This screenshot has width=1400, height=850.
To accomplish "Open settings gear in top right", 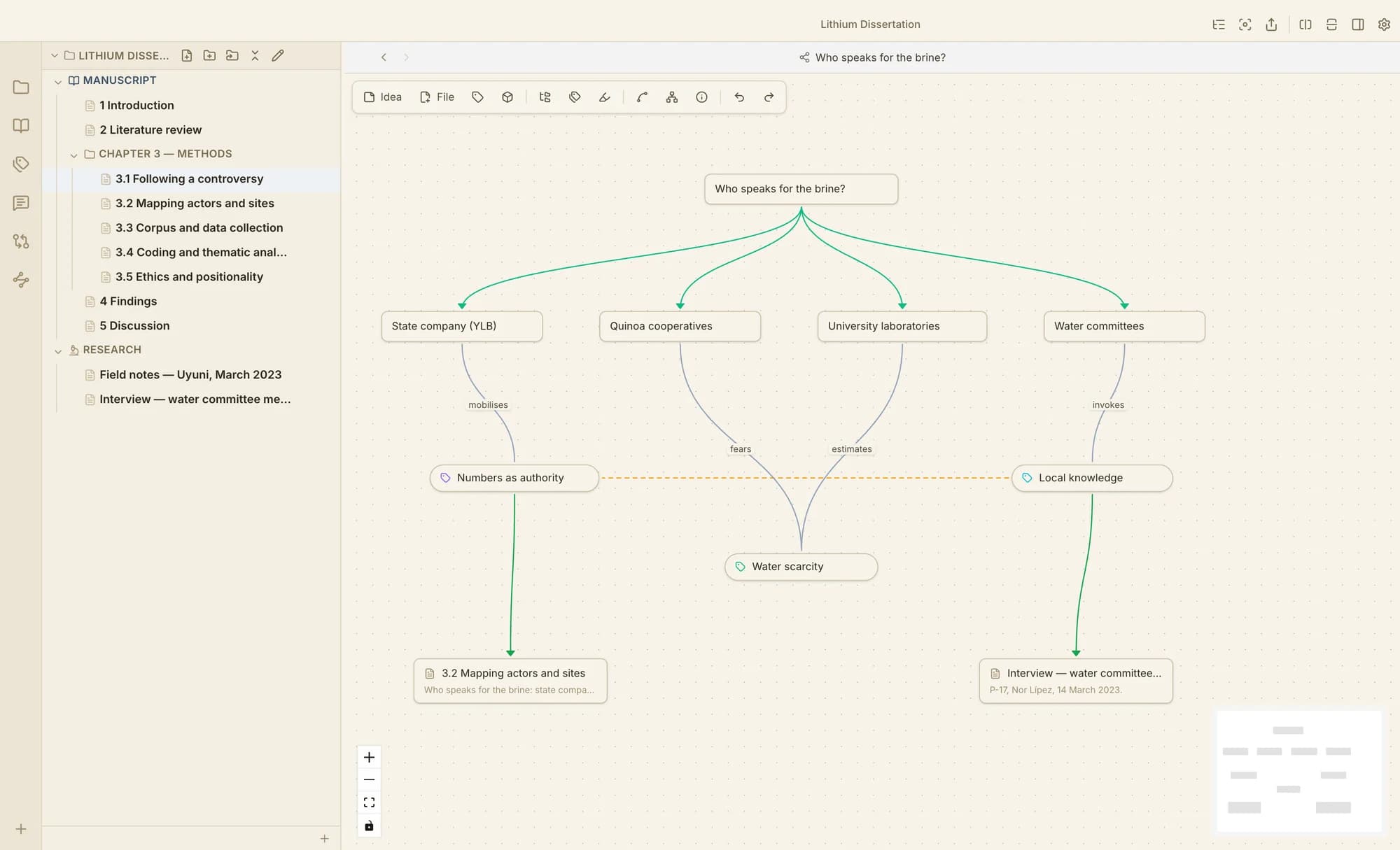I will [x=1384, y=24].
